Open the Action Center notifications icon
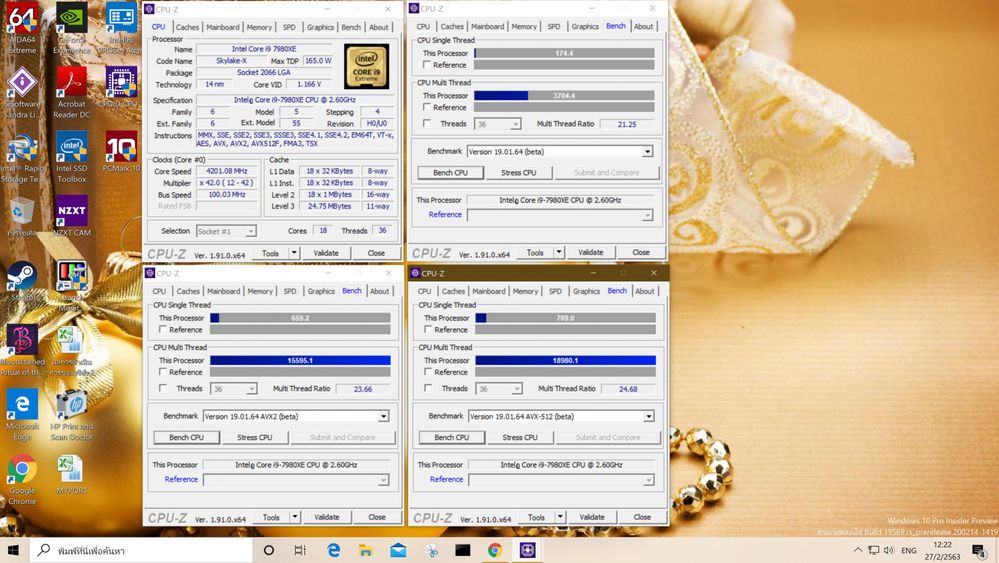999x563 pixels. (979, 550)
